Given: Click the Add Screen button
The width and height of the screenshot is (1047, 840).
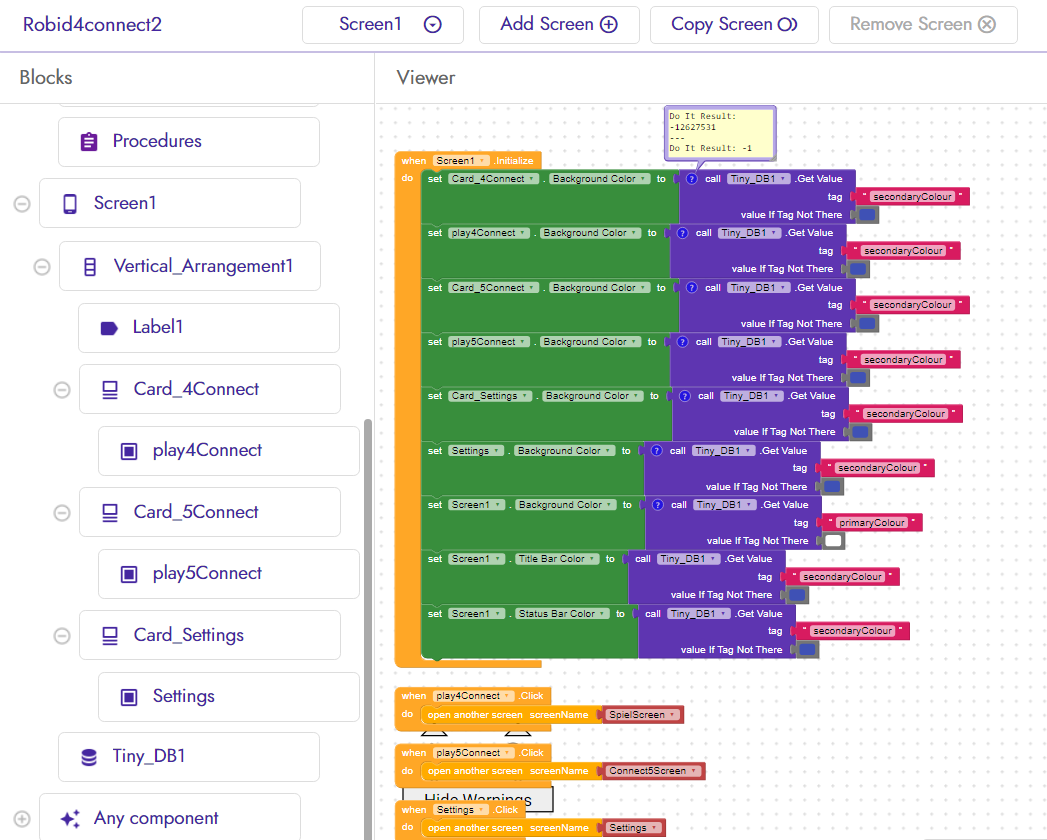Looking at the screenshot, I should pyautogui.click(x=559, y=24).
